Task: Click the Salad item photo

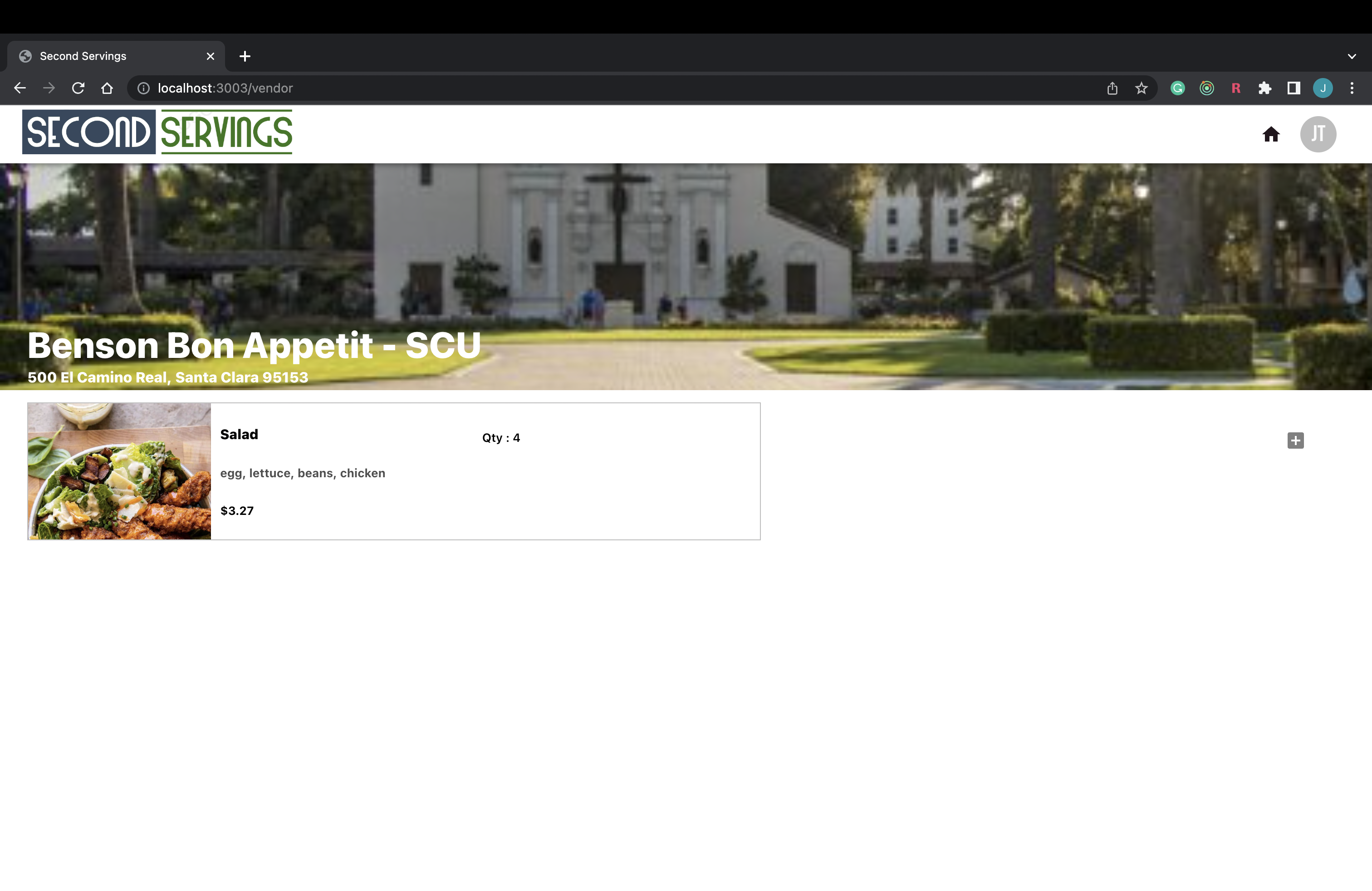Action: click(119, 471)
